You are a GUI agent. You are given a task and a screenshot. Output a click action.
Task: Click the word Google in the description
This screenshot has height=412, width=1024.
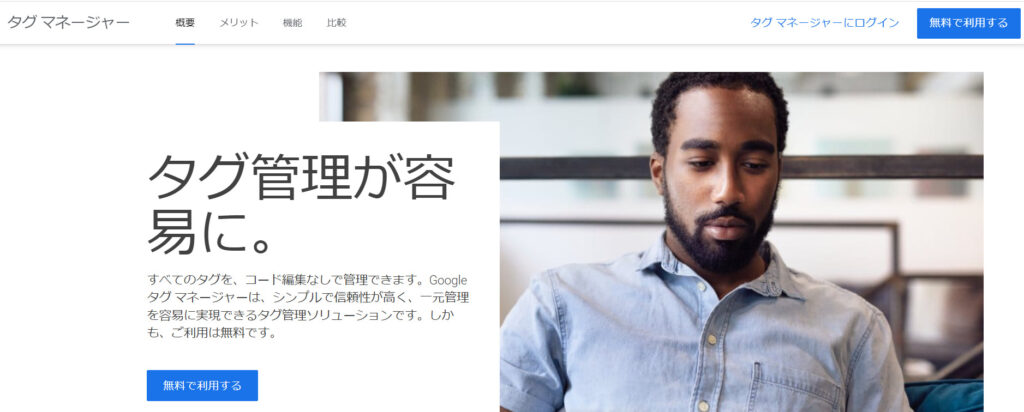click(x=448, y=280)
